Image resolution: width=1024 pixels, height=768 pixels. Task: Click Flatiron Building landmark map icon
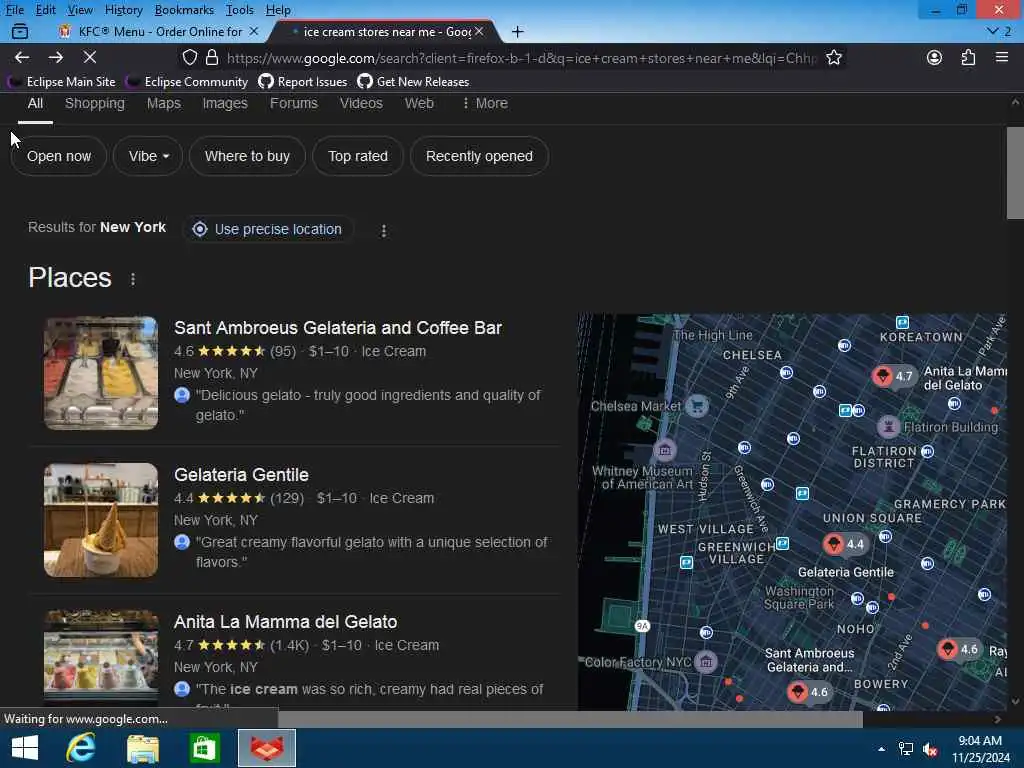coord(888,426)
